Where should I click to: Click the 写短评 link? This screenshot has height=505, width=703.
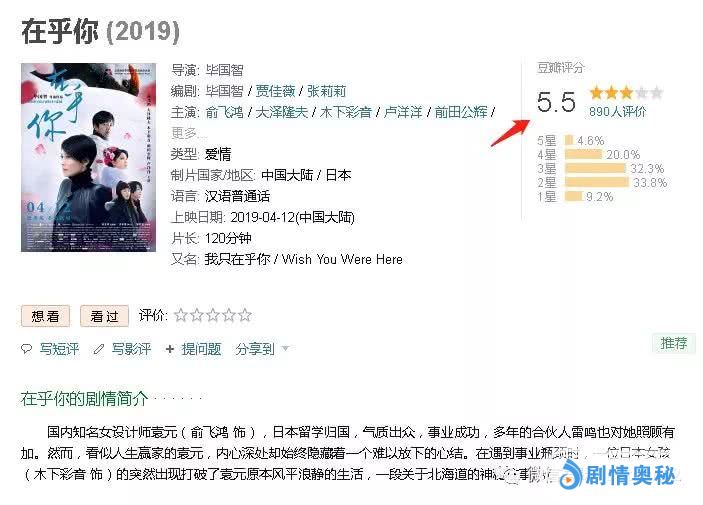point(59,349)
